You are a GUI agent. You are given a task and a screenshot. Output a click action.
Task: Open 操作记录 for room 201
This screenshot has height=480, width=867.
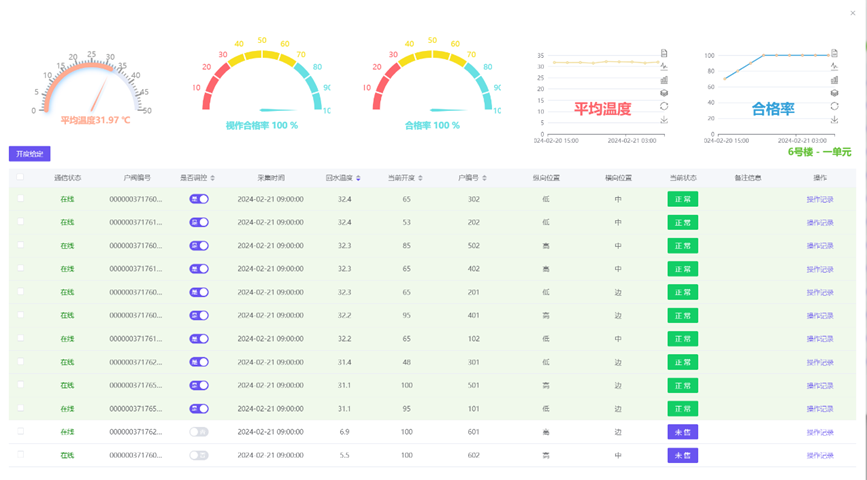coord(819,292)
